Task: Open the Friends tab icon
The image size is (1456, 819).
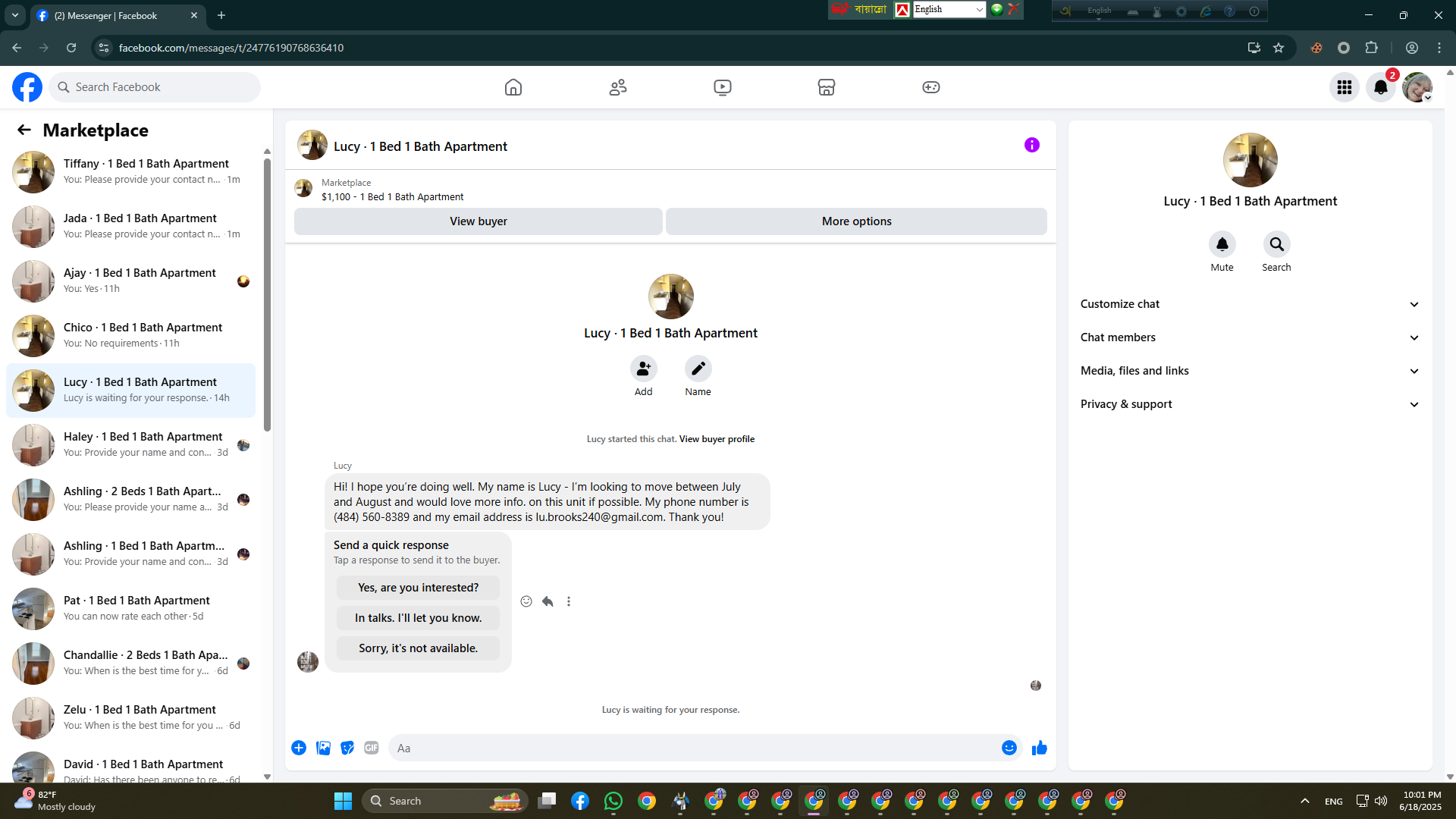Action: [618, 87]
